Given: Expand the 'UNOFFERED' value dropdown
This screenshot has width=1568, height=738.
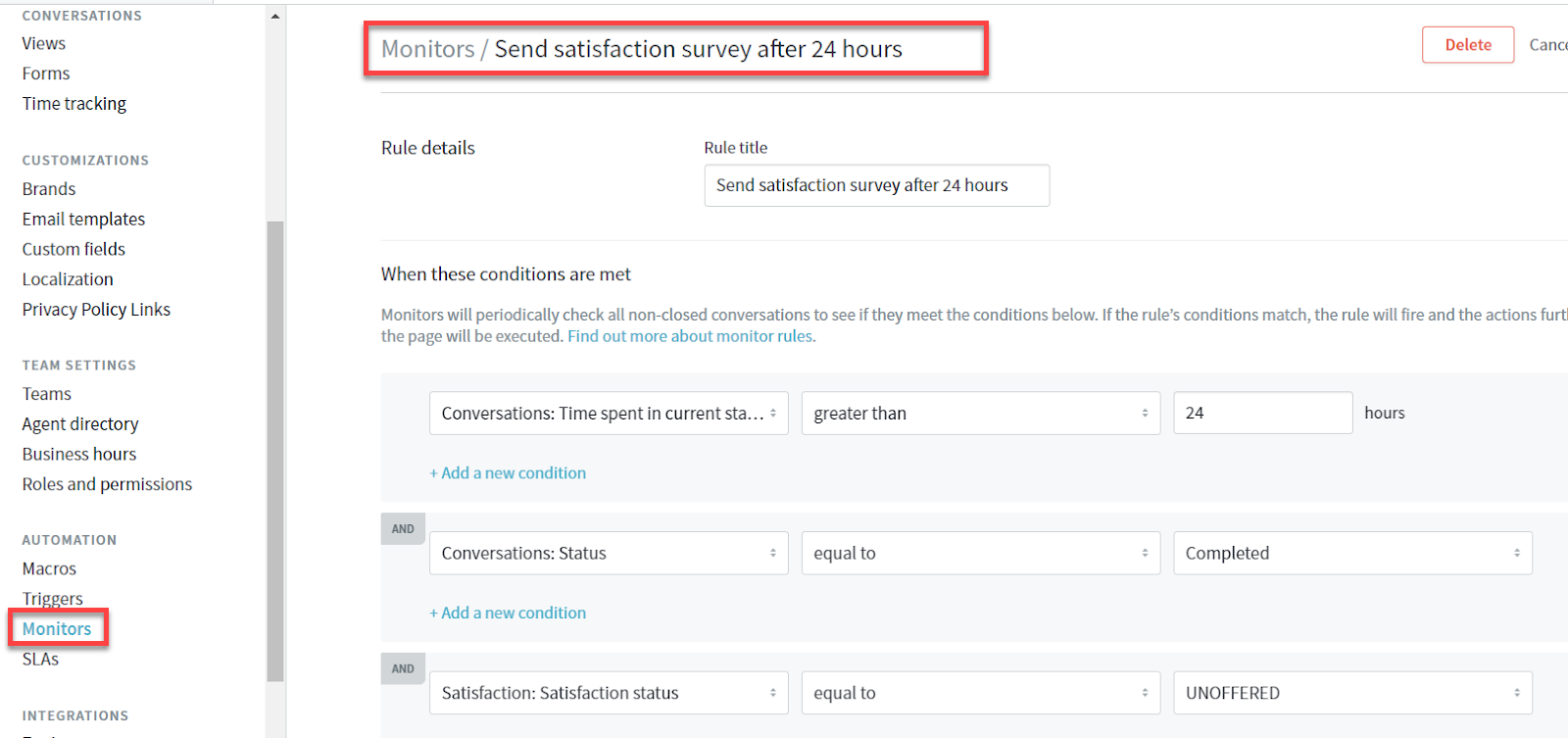Looking at the screenshot, I should tap(1352, 693).
